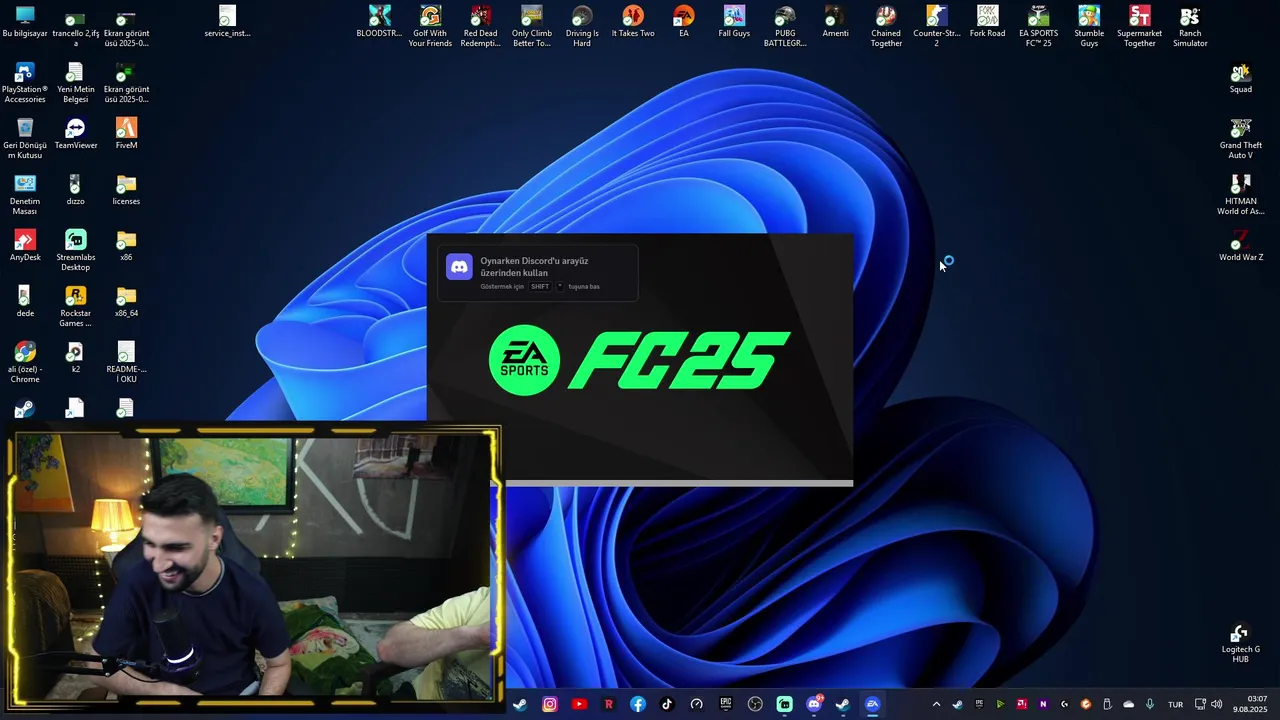Open Streamlabs taskbar icon
Viewport: 1280px width, 720px height.
(x=785, y=704)
